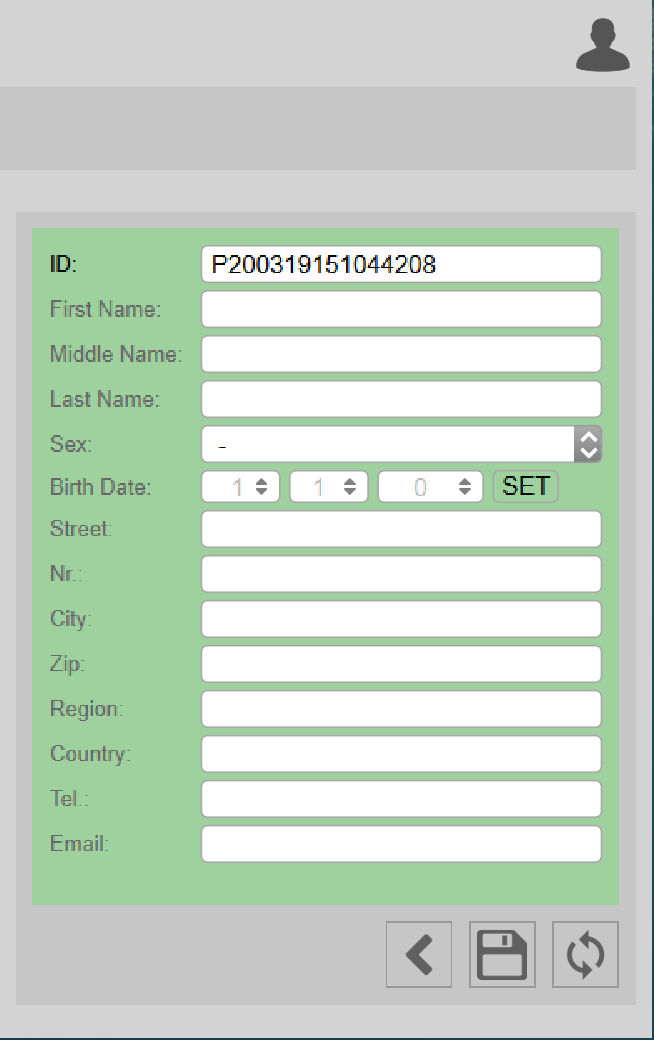Click into the Middle Name field
This screenshot has width=654, height=1040.
click(401, 354)
